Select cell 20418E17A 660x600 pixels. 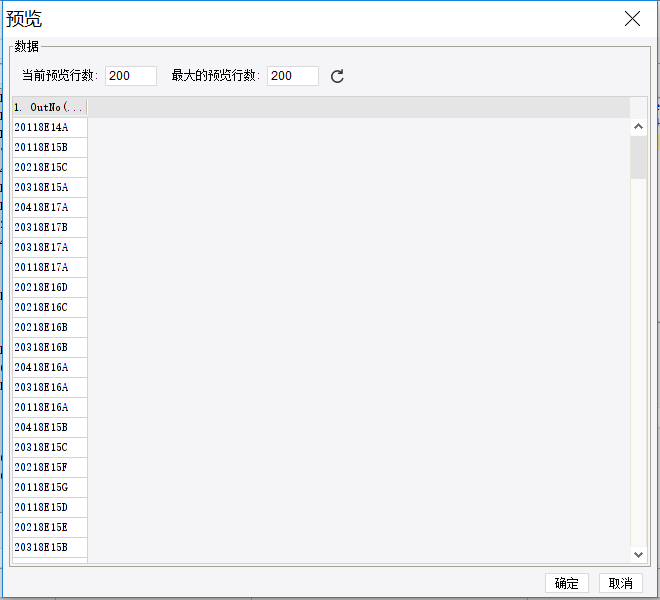50,207
